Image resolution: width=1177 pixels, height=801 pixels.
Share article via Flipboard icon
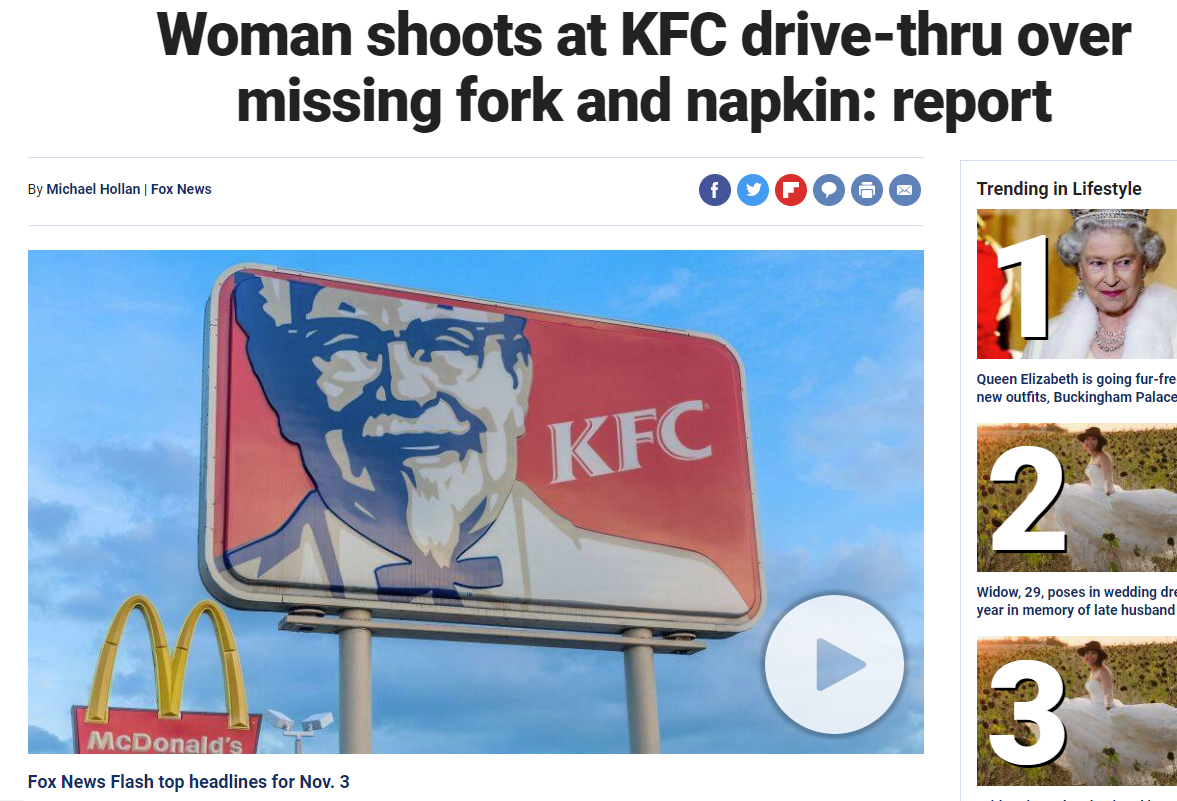(791, 190)
